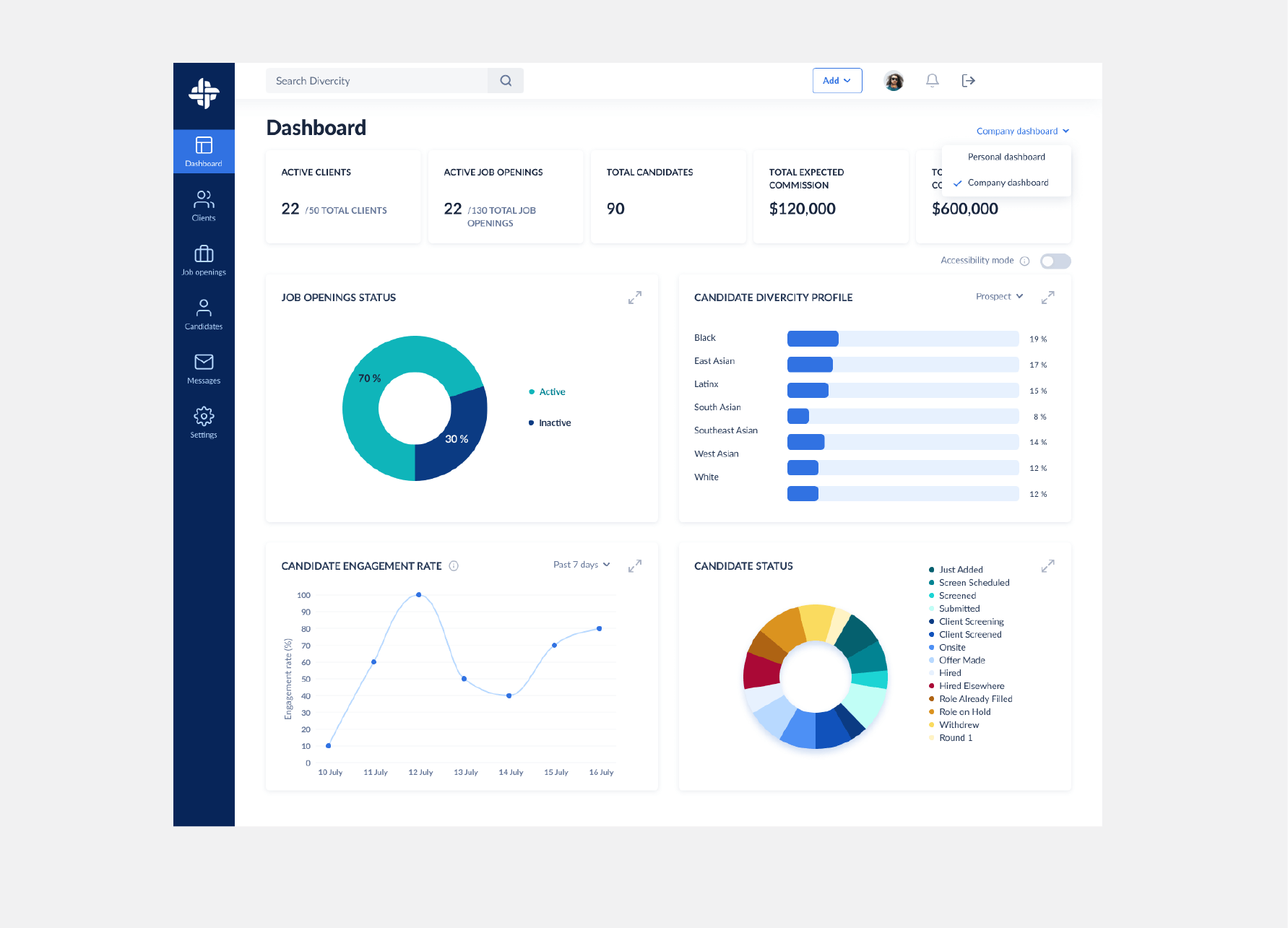Click the South Asian progress bar
This screenshot has height=928, width=1288.
[903, 416]
